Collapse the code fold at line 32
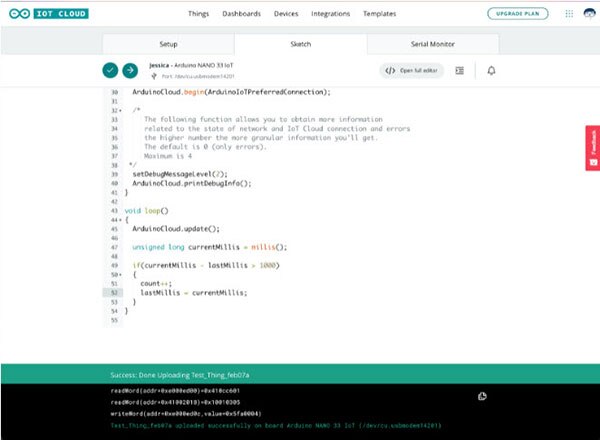Screen dimensions: 600x440 [x=120, y=109]
